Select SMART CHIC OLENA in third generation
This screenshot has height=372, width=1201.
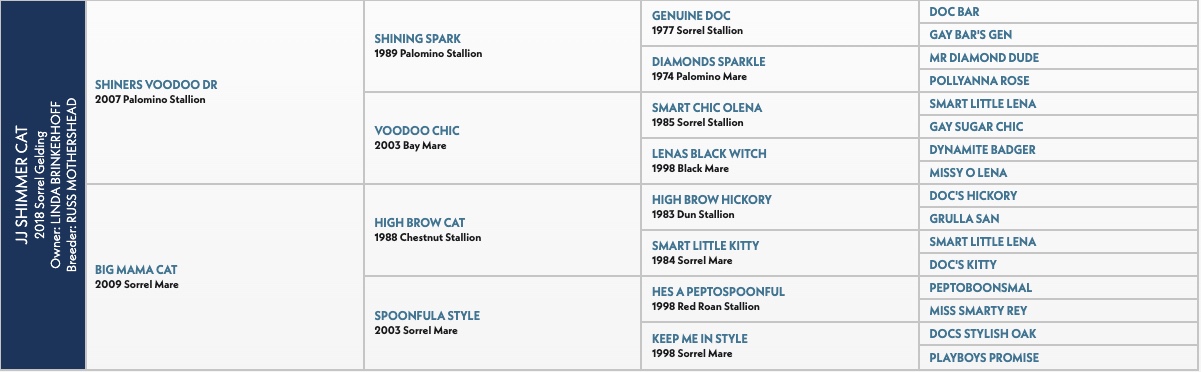[708, 108]
